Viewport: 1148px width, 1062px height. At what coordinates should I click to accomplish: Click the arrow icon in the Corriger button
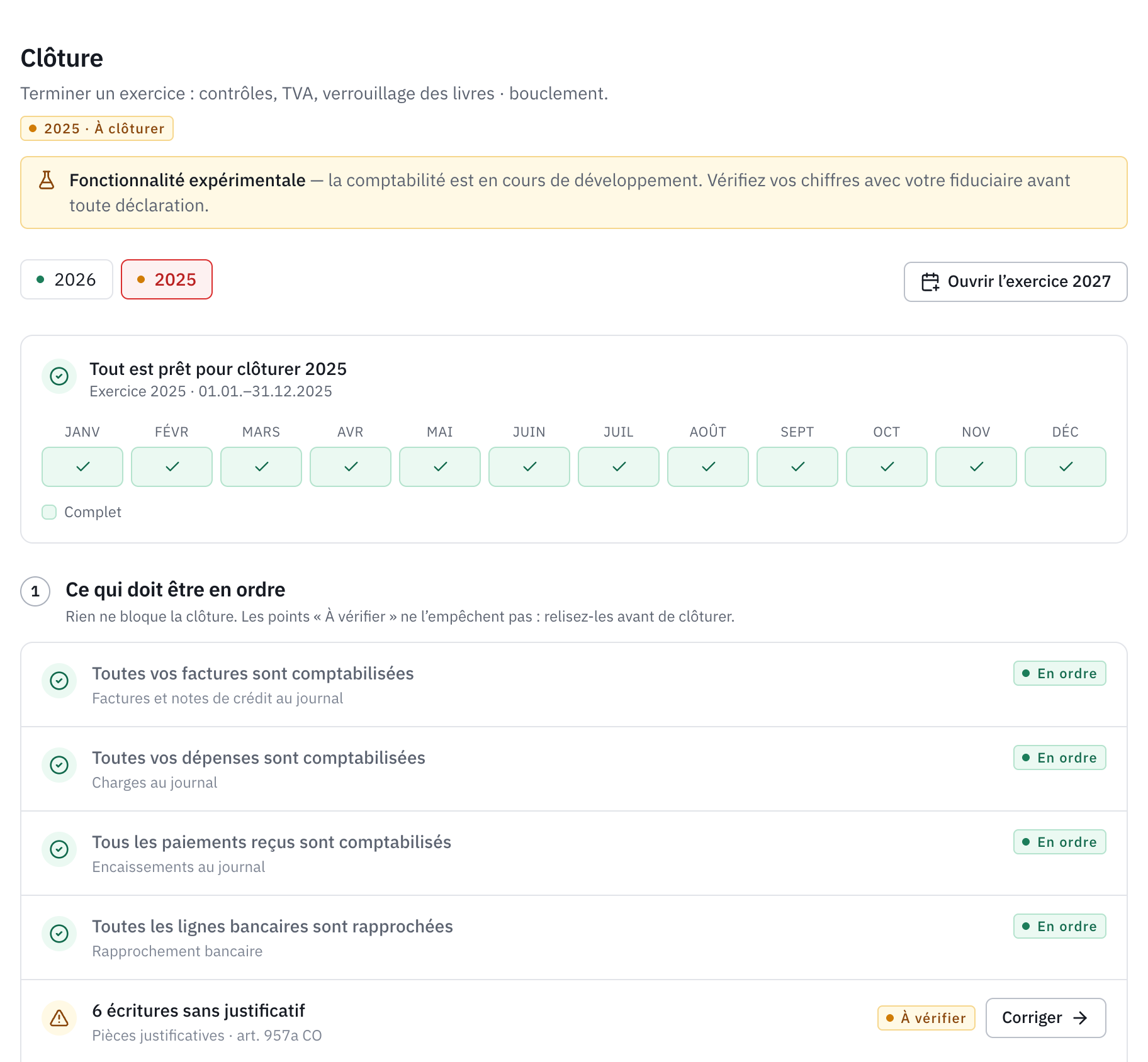click(1081, 1018)
